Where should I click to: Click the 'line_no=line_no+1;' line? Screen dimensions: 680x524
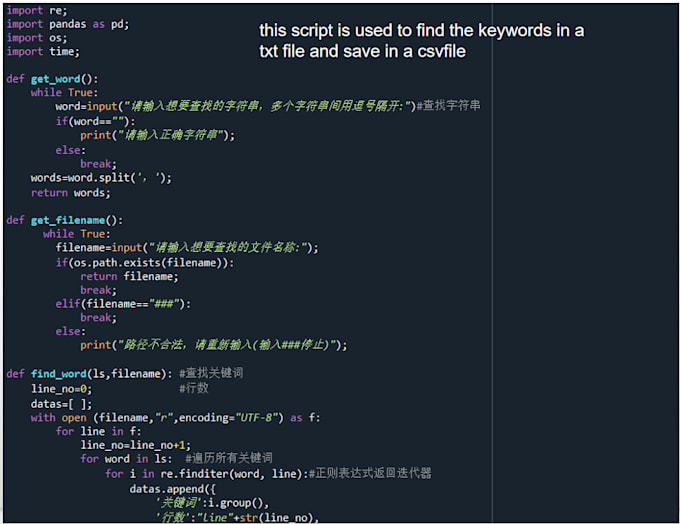pyautogui.click(x=135, y=445)
